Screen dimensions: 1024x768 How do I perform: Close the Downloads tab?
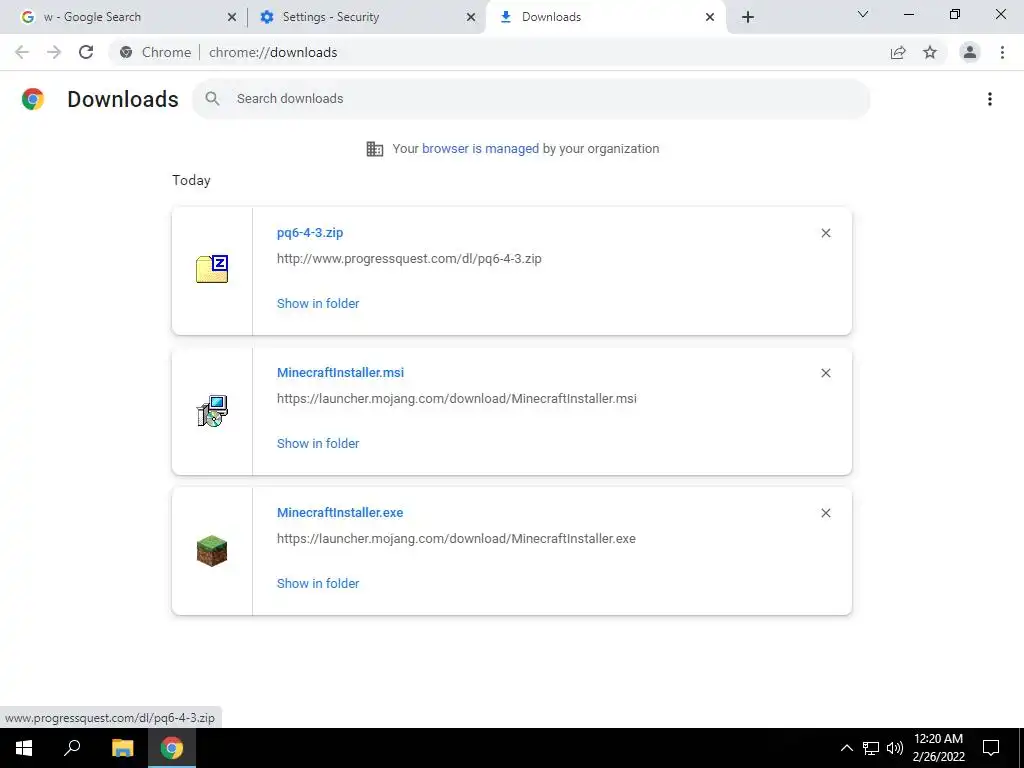710,17
